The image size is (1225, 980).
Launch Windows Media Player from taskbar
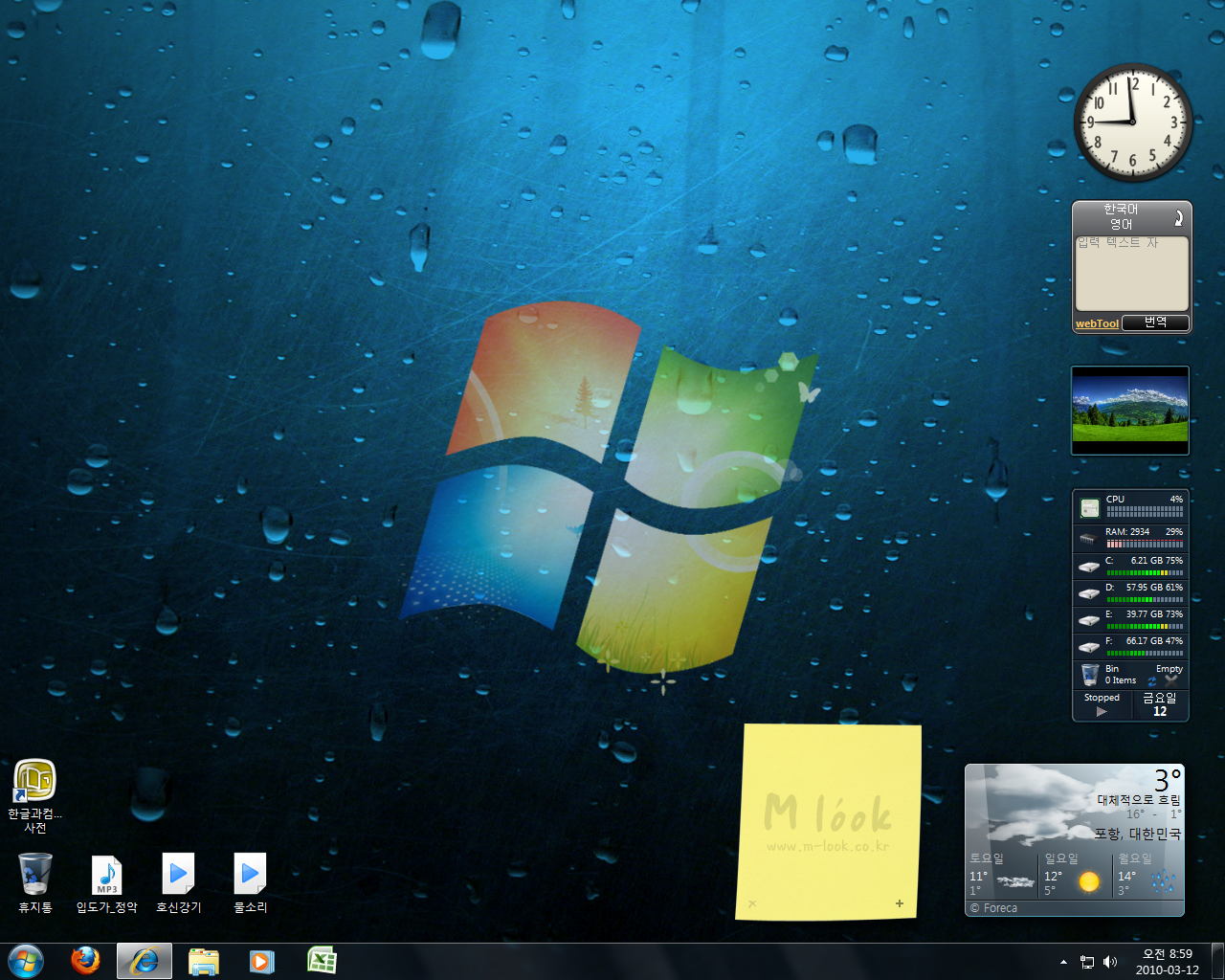coord(262,961)
